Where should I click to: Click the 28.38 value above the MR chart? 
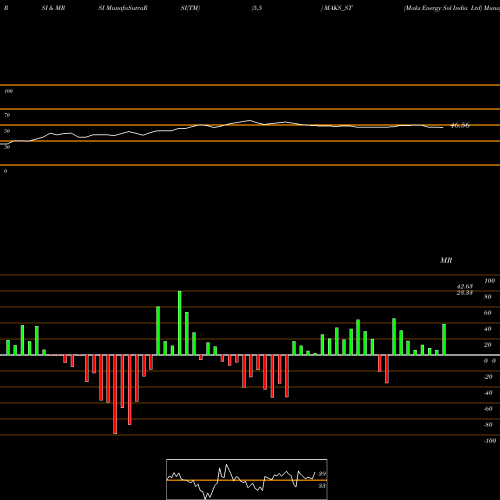465,293
